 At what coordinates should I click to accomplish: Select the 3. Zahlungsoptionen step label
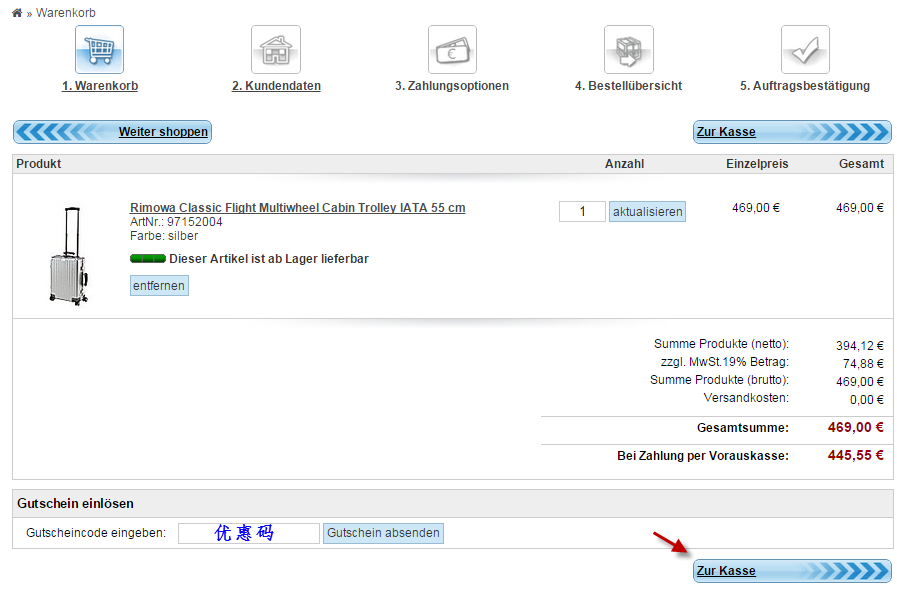pyautogui.click(x=452, y=86)
